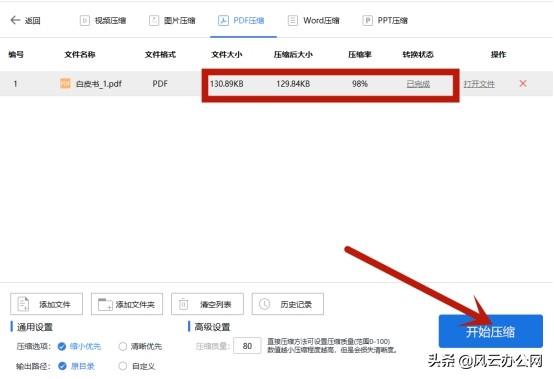
Task: Switch to the 图片压缩 tab
Action: click(x=172, y=20)
